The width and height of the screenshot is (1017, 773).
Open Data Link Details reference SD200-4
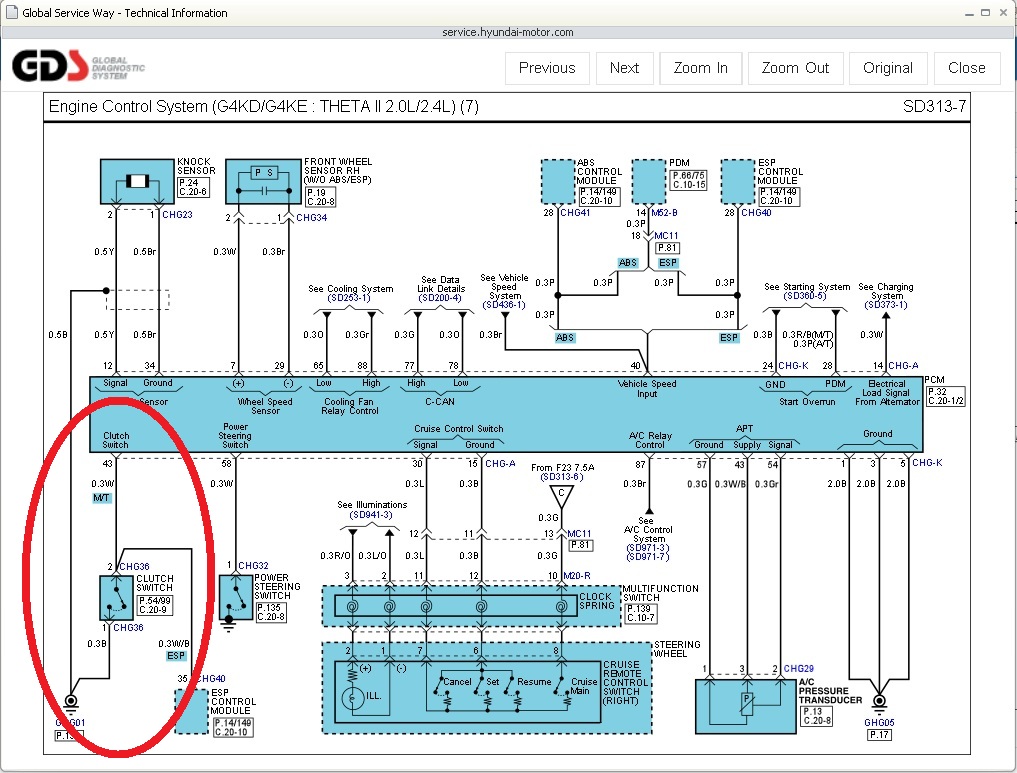pos(440,298)
